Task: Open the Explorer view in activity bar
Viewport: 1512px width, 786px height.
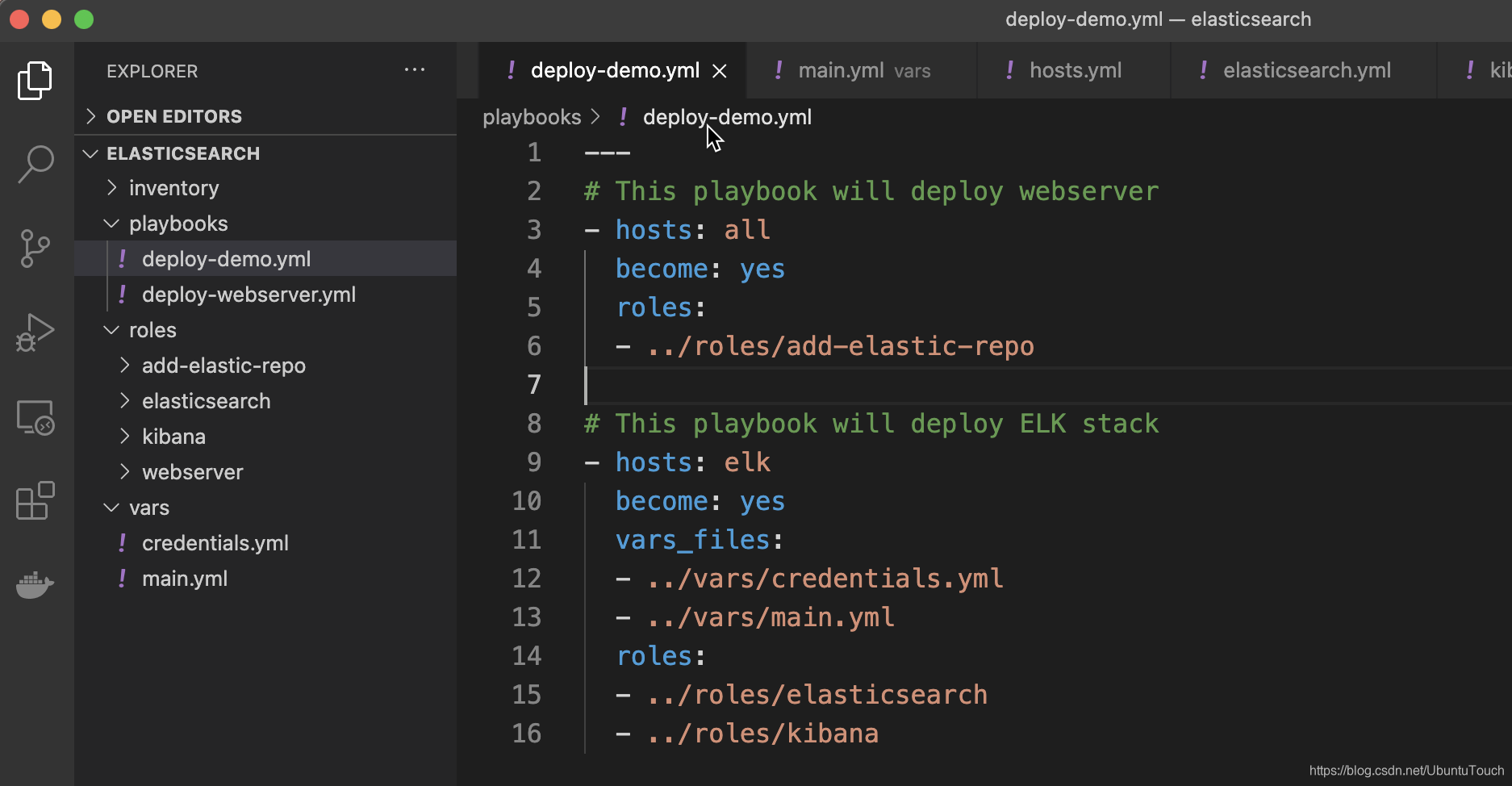Action: tap(35, 80)
